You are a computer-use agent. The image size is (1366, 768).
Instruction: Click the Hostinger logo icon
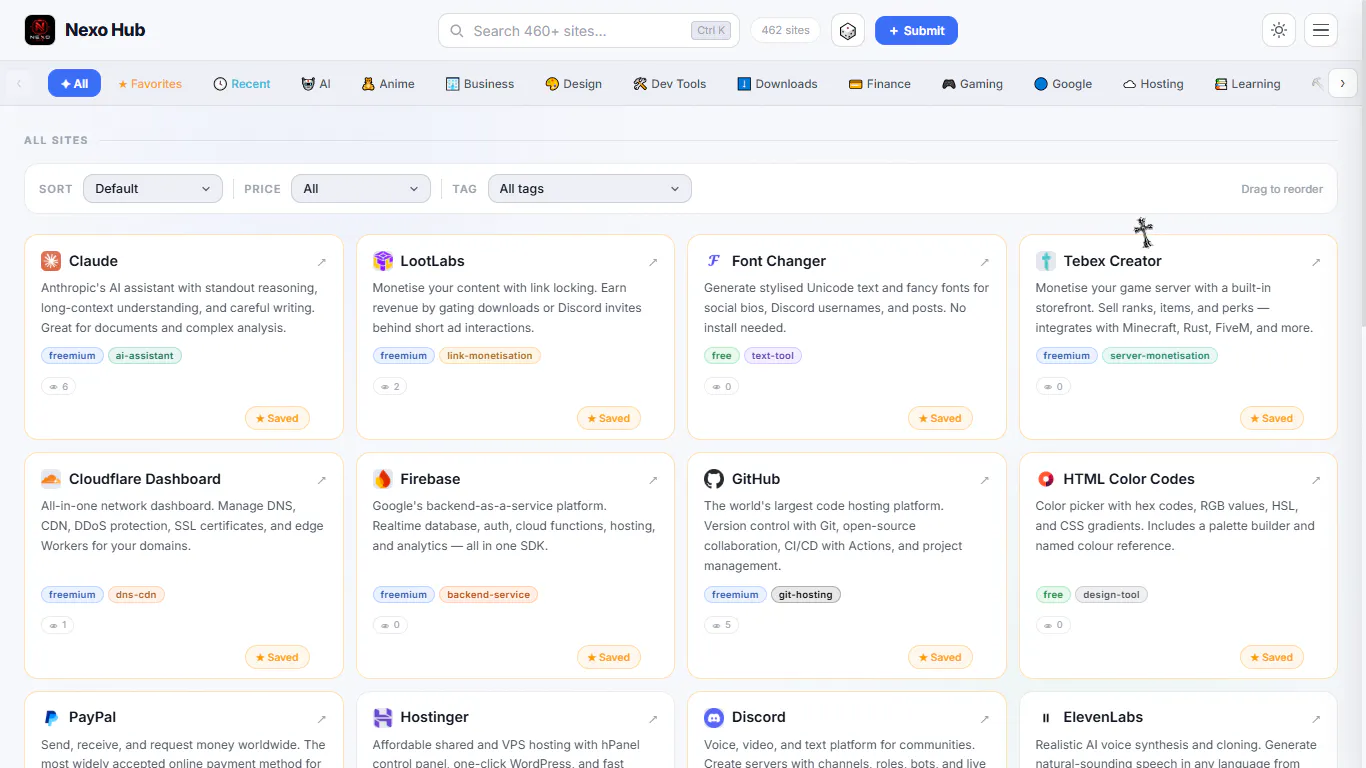point(383,717)
